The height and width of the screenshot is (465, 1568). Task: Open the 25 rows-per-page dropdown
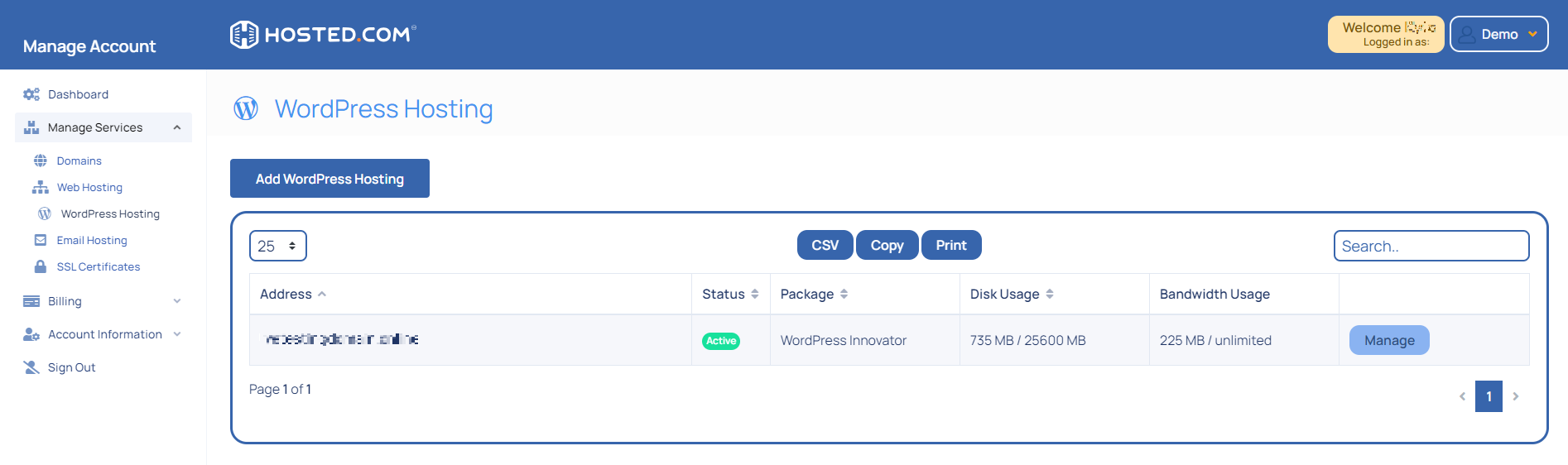tap(278, 246)
